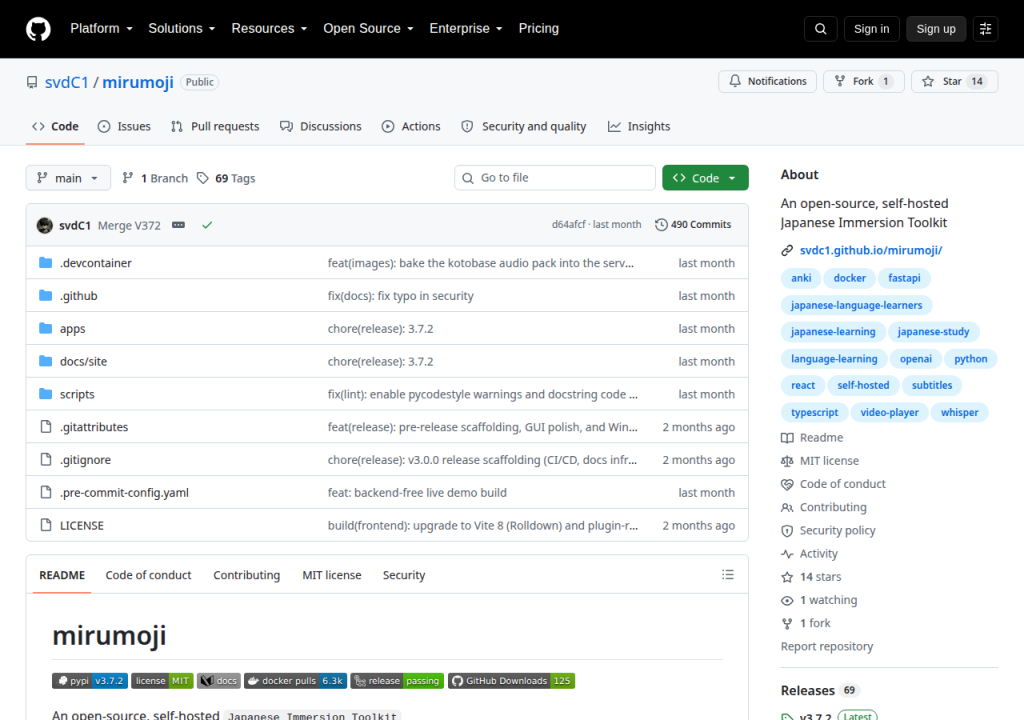Click the scripts folder icon
The image size is (1024, 720).
click(x=46, y=394)
